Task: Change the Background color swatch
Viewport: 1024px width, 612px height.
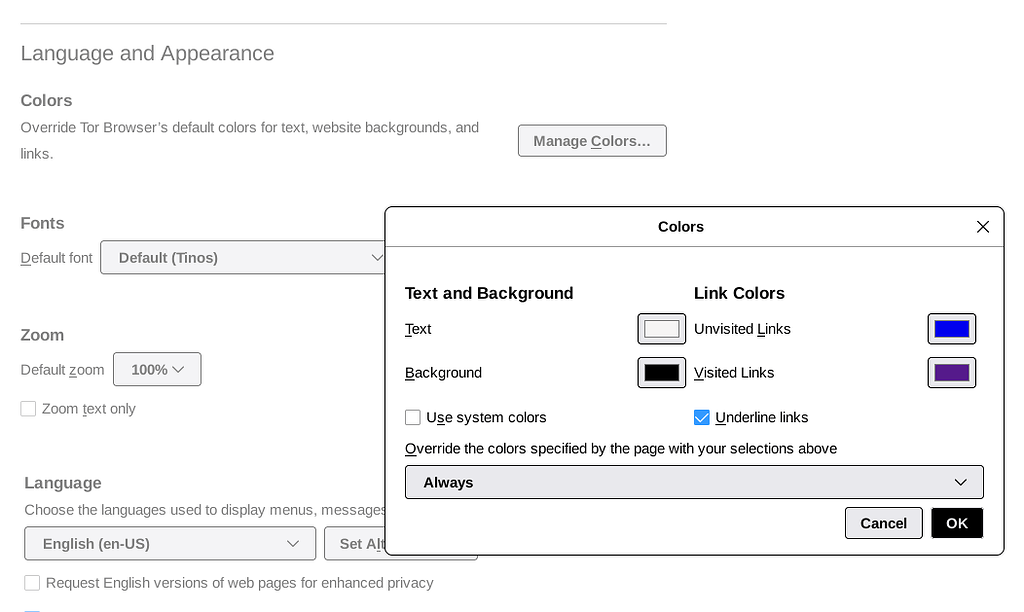Action: coord(661,372)
